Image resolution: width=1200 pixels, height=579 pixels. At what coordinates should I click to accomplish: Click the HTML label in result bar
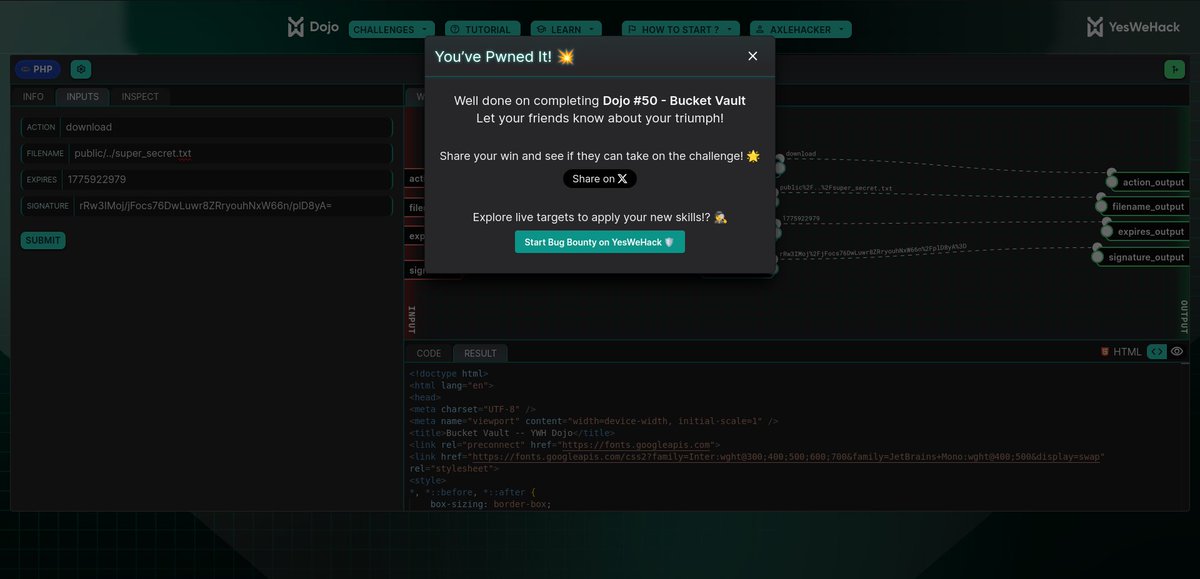pyautogui.click(x=1127, y=352)
